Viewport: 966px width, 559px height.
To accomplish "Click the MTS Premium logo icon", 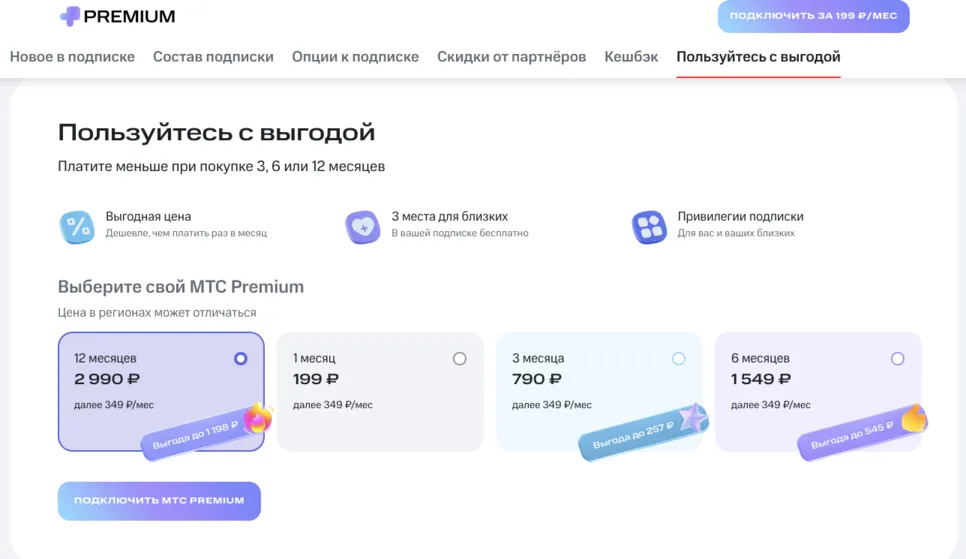I will [x=70, y=16].
